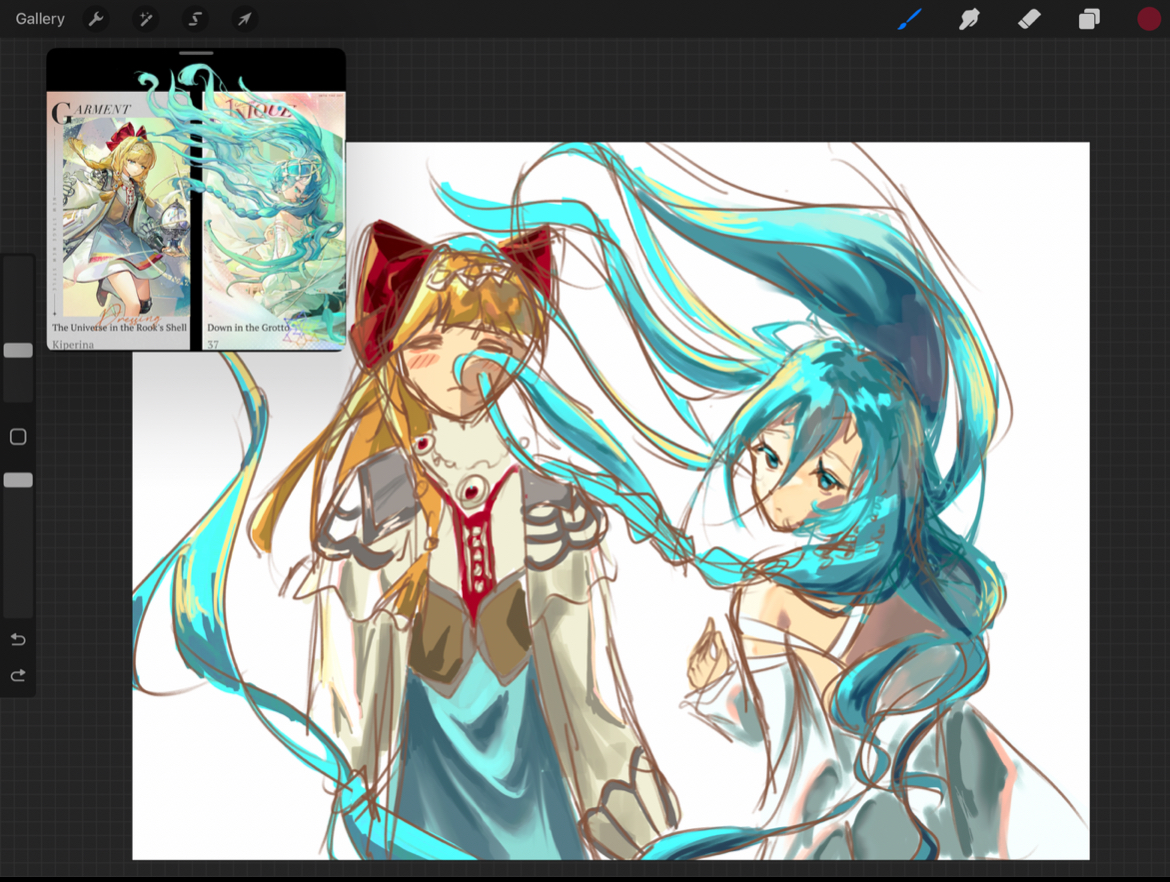Click the 'GARMENT' heading in reference

point(91,111)
